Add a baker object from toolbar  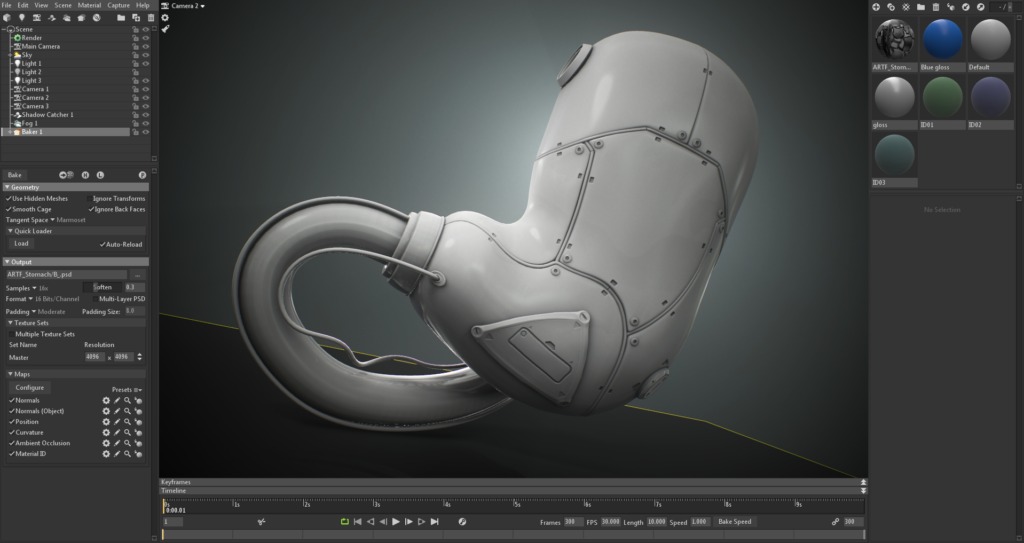tap(81, 18)
